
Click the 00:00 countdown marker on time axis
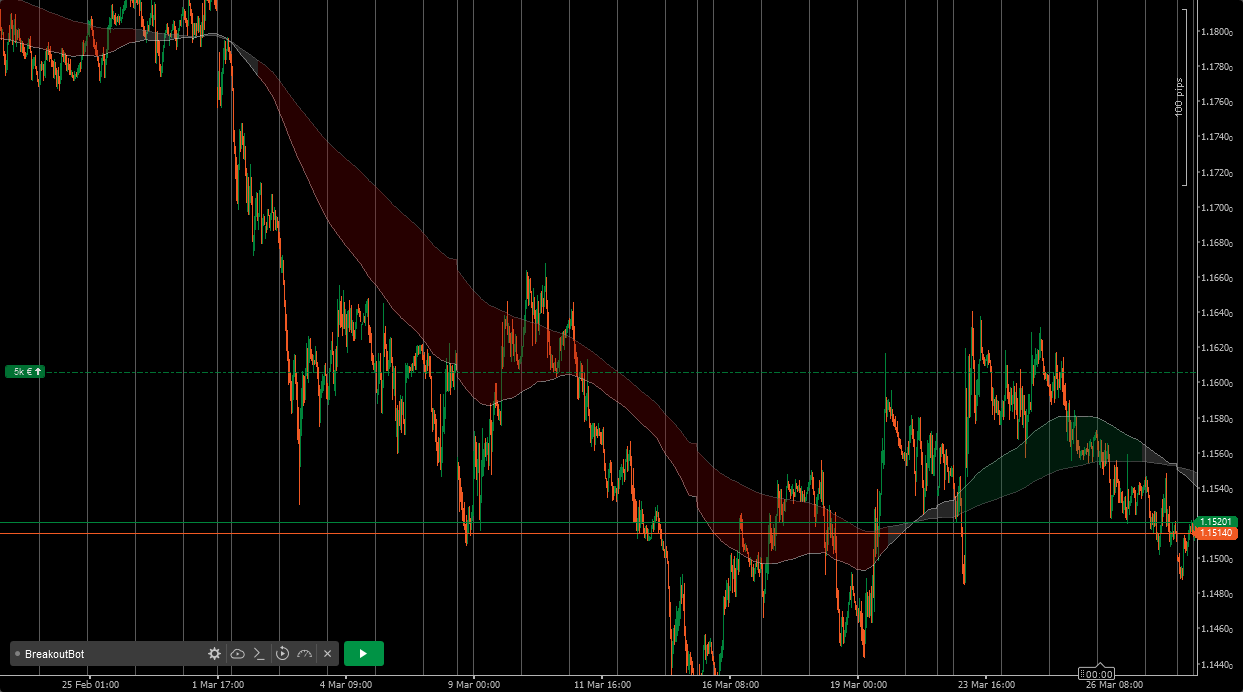click(x=1099, y=674)
